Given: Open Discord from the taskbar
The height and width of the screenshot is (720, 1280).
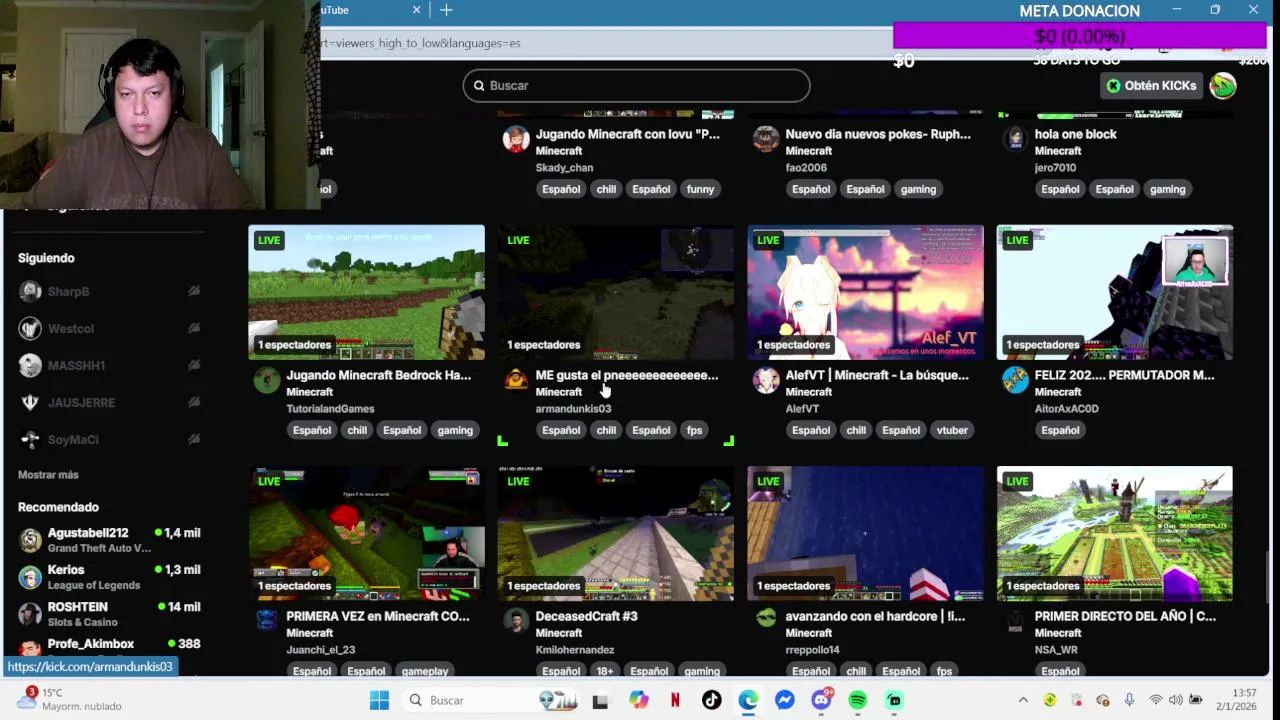Looking at the screenshot, I should click(x=821, y=700).
